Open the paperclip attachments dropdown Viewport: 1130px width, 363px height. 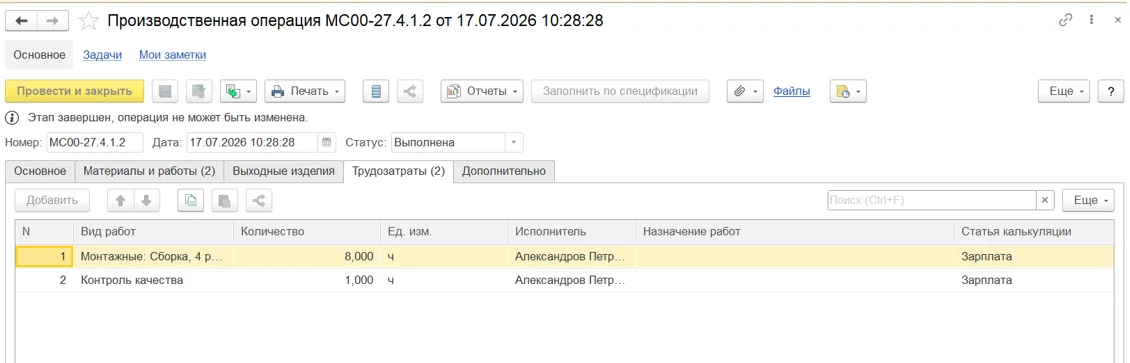[745, 91]
